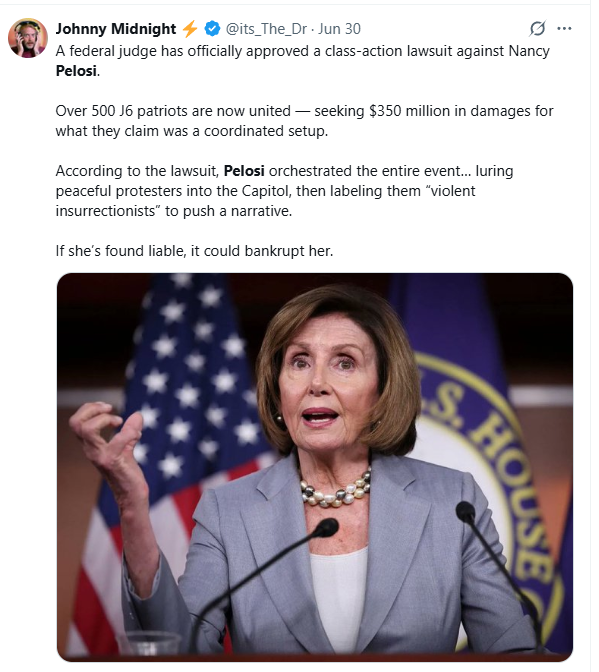The height and width of the screenshot is (672, 599).
Task: Open the three-dot more options menu
Action: (x=564, y=29)
